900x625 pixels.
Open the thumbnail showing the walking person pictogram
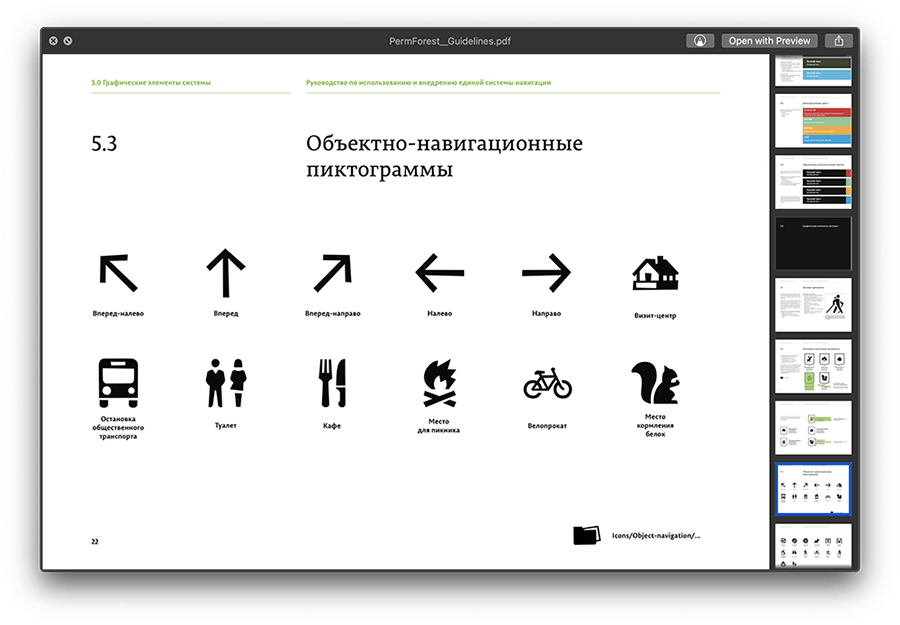(813, 304)
